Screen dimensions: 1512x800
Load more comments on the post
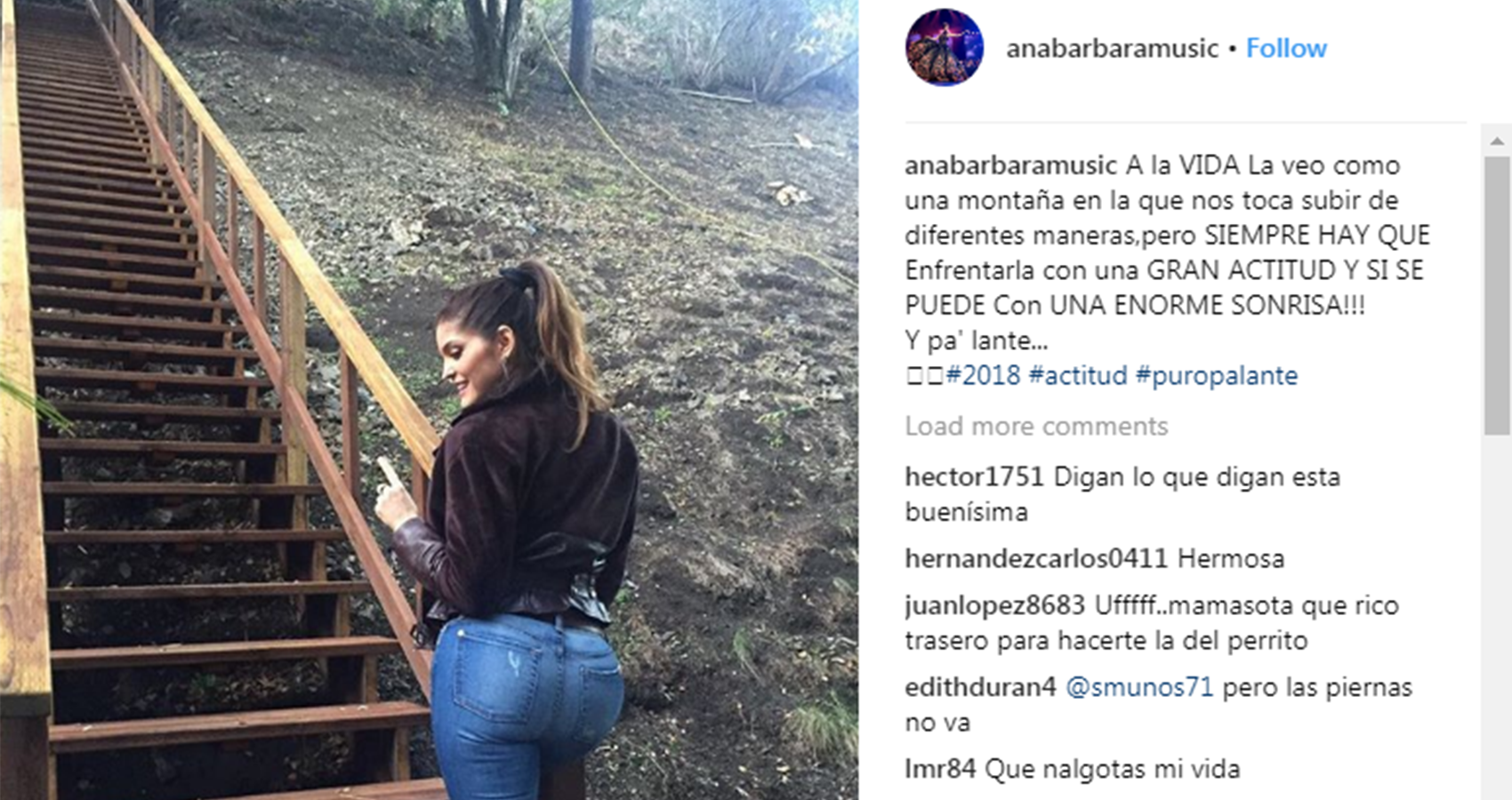[x=1036, y=427]
